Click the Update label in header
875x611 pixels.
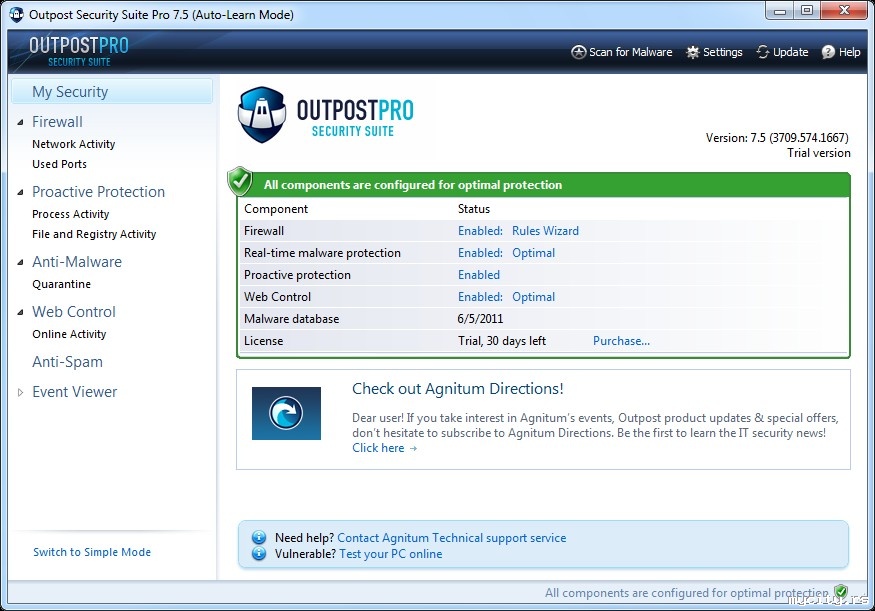[x=791, y=52]
